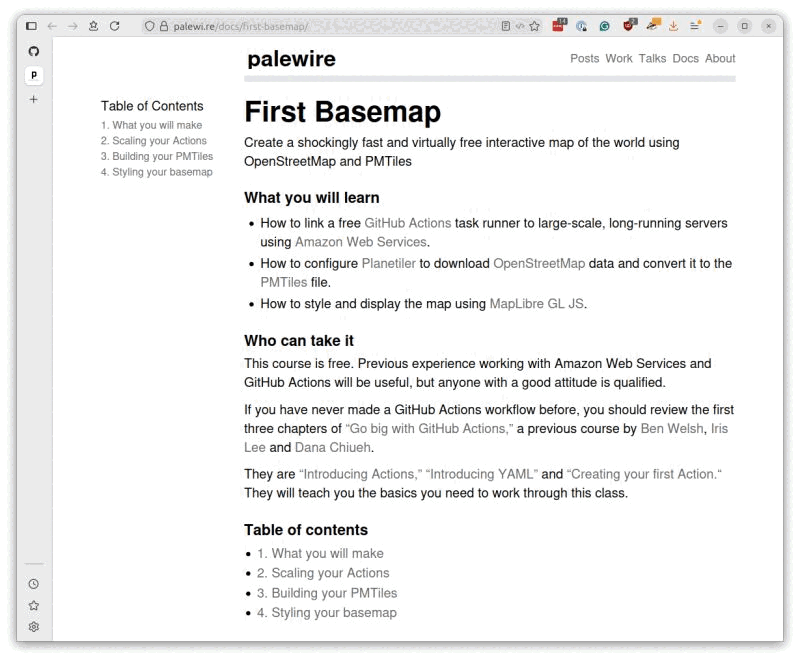This screenshot has width=800, height=660.
Task: Click the palewire site logo
Action: click(x=291, y=59)
